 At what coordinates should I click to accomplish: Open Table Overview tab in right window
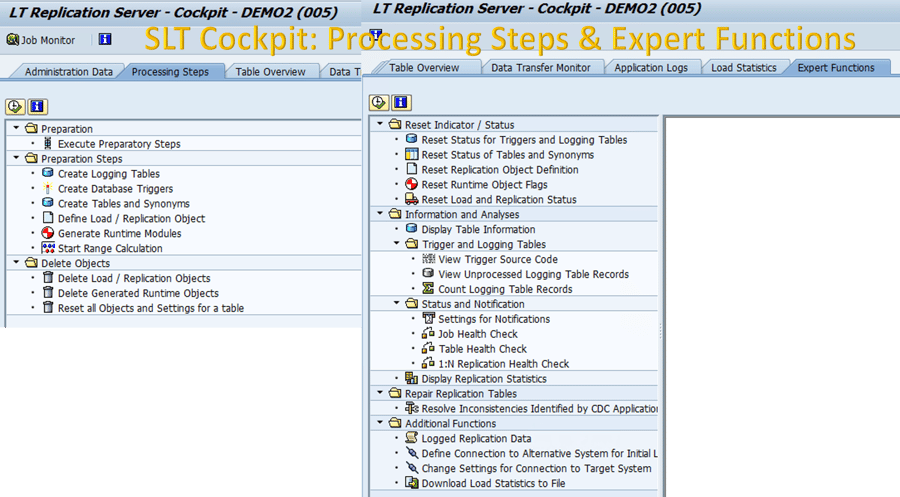click(x=424, y=68)
